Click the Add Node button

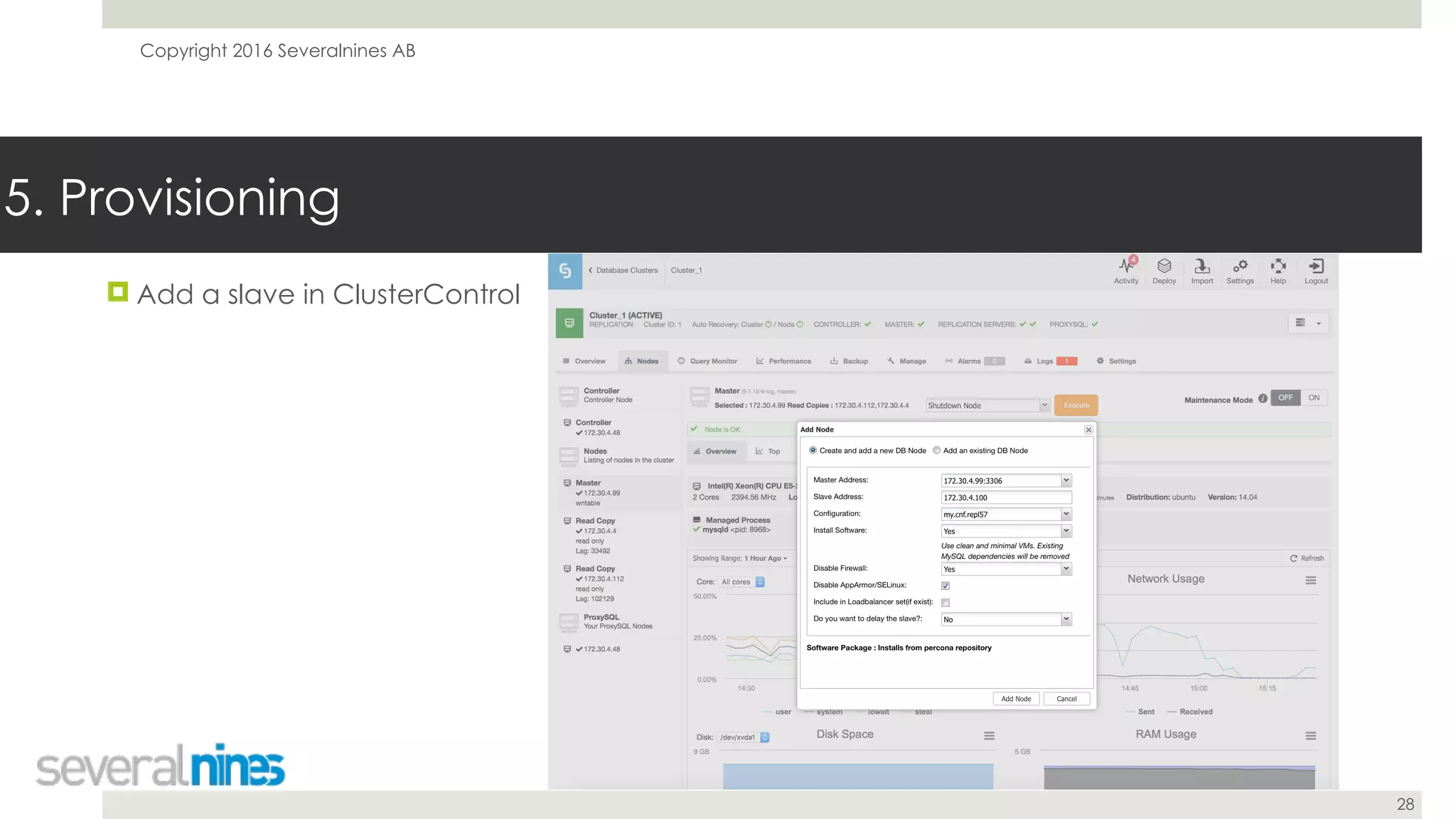click(1016, 699)
